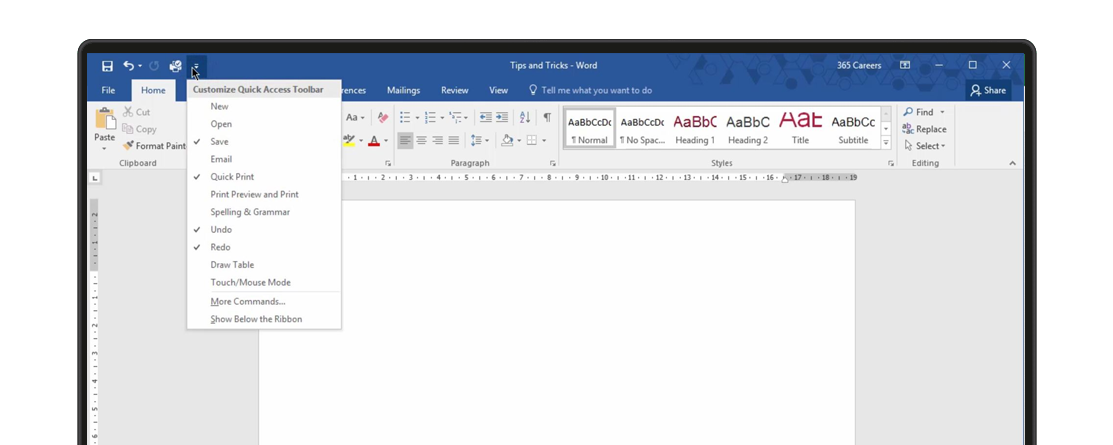Click the Undo arrow icon
The image size is (1113, 445).
point(128,66)
